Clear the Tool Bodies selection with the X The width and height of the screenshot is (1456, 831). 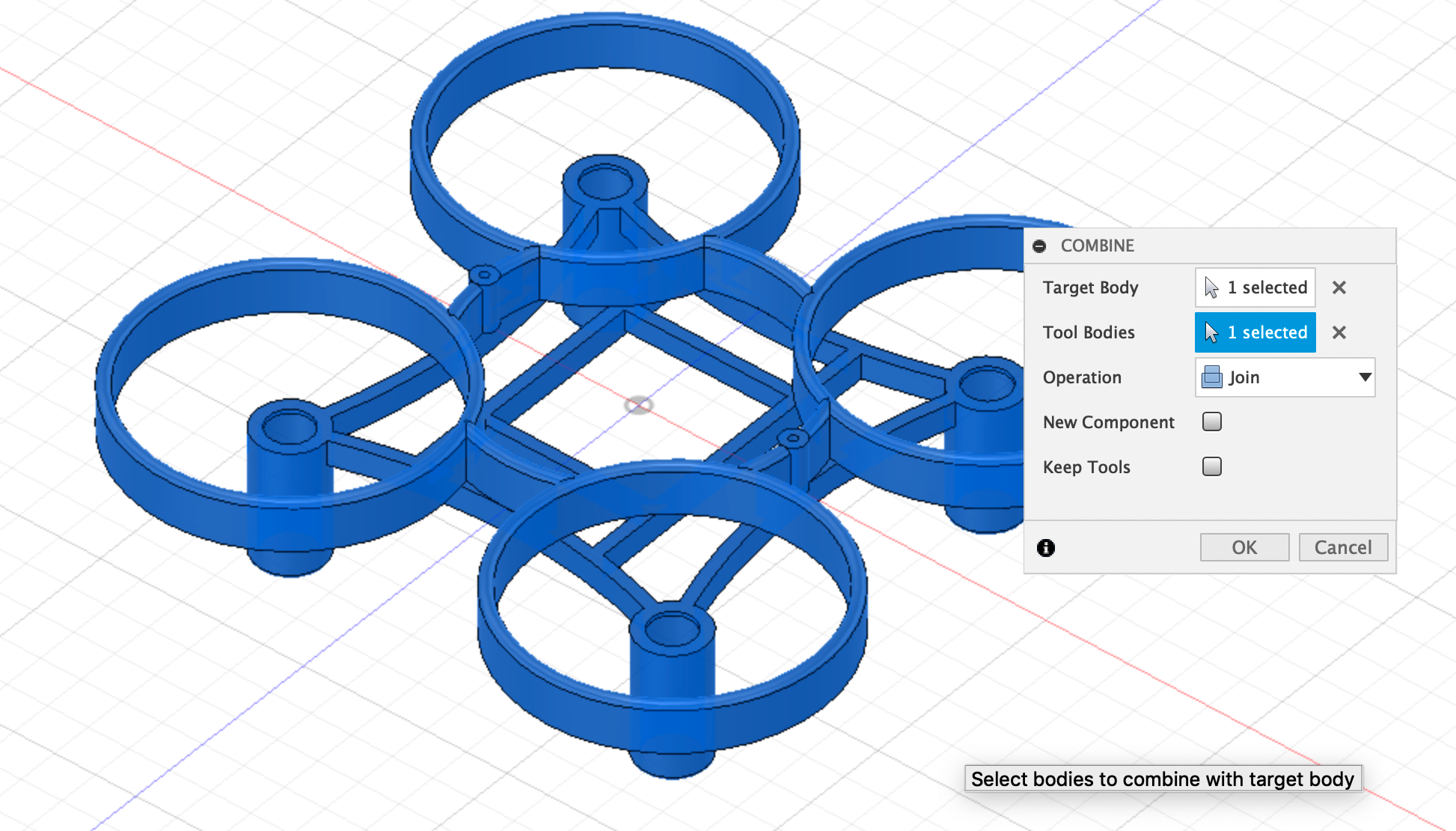coord(1339,332)
